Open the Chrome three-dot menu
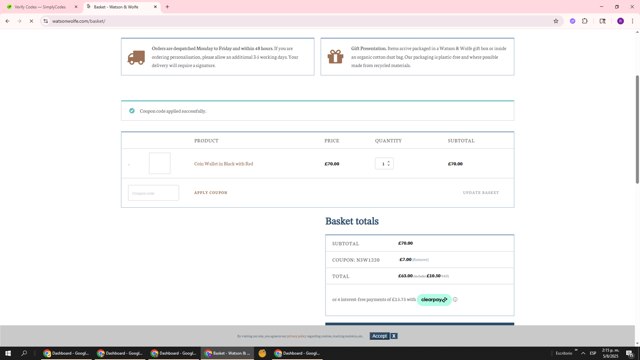Viewport: 640px width, 360px height. (x=632, y=21)
